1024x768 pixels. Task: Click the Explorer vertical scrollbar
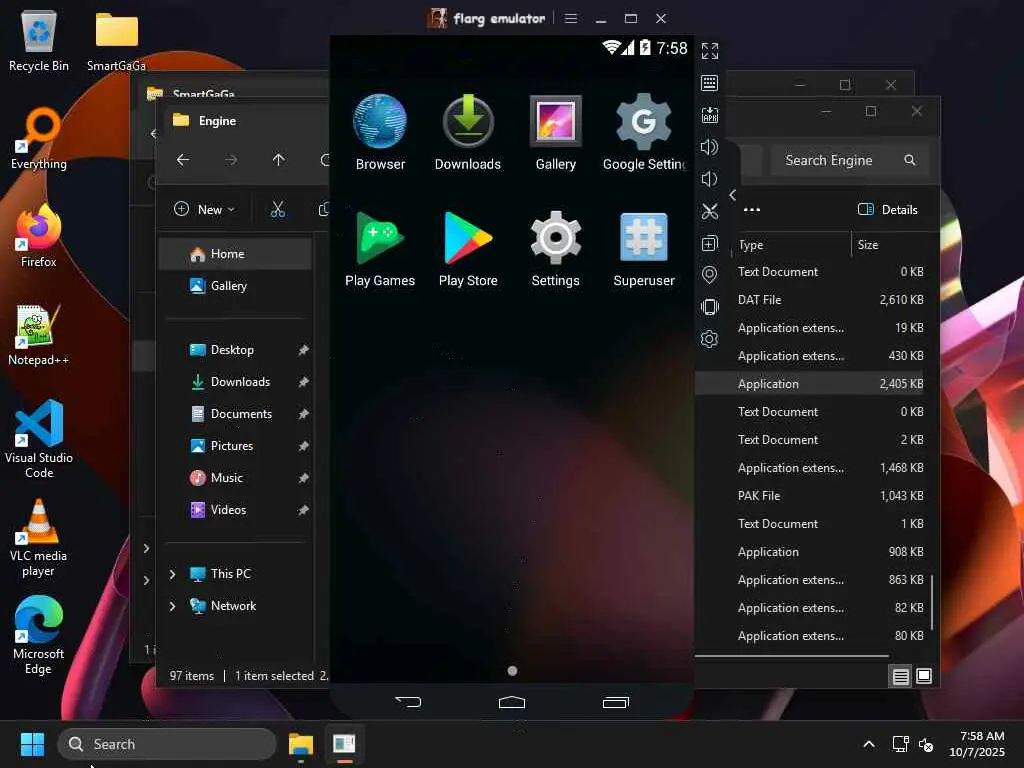(931, 602)
